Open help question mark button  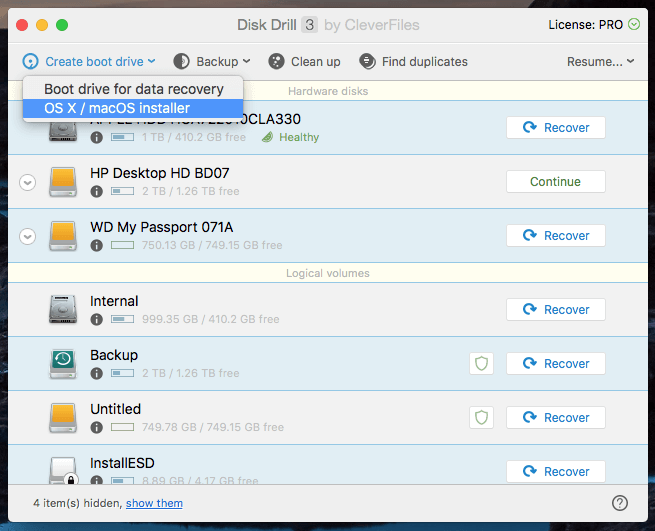click(x=619, y=503)
